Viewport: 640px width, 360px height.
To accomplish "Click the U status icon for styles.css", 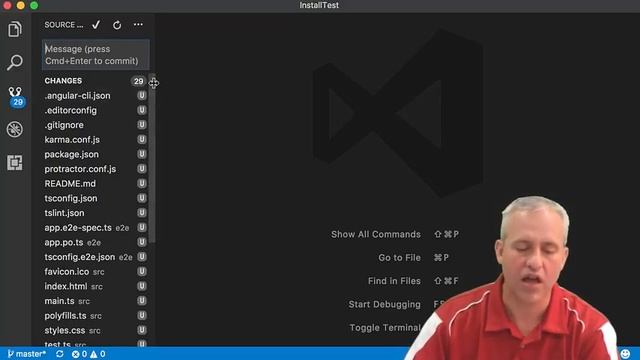I will (x=142, y=331).
